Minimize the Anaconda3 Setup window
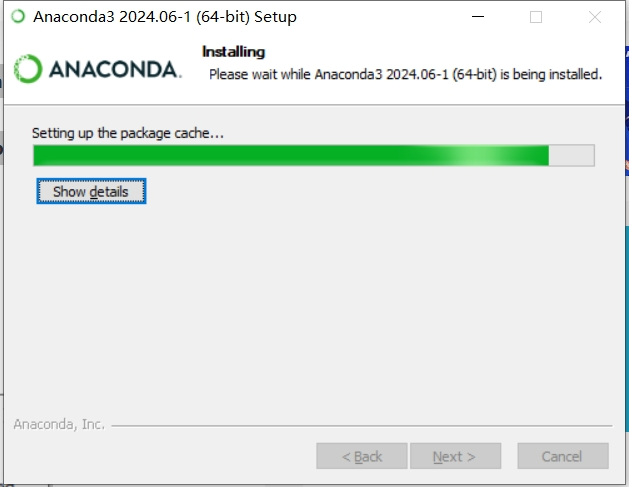 (478, 17)
